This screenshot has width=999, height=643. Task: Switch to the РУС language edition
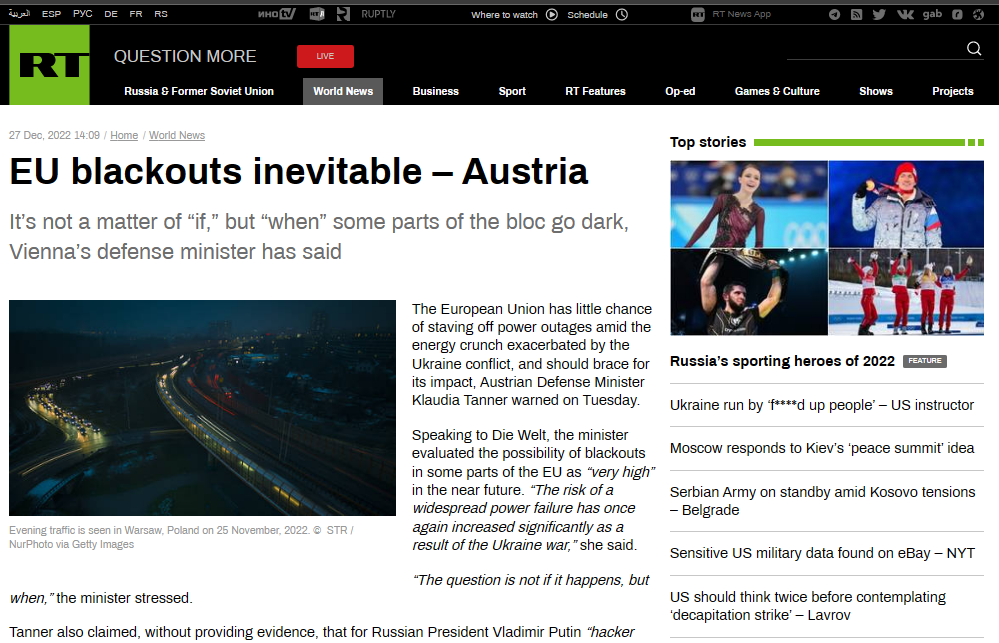pyautogui.click(x=83, y=14)
